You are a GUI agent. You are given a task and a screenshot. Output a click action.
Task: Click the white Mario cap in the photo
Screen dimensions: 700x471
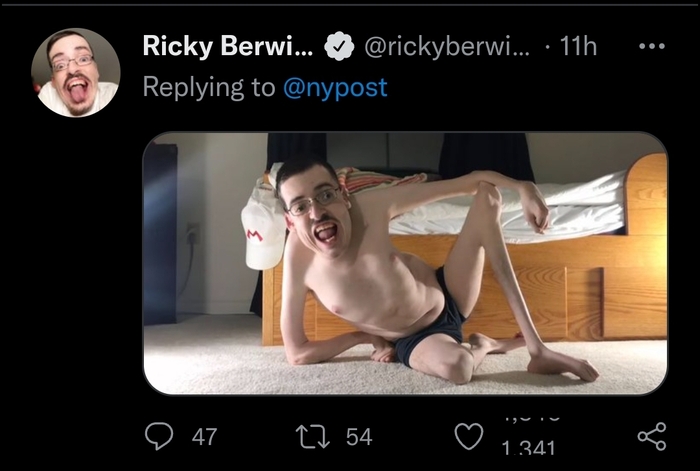click(264, 228)
